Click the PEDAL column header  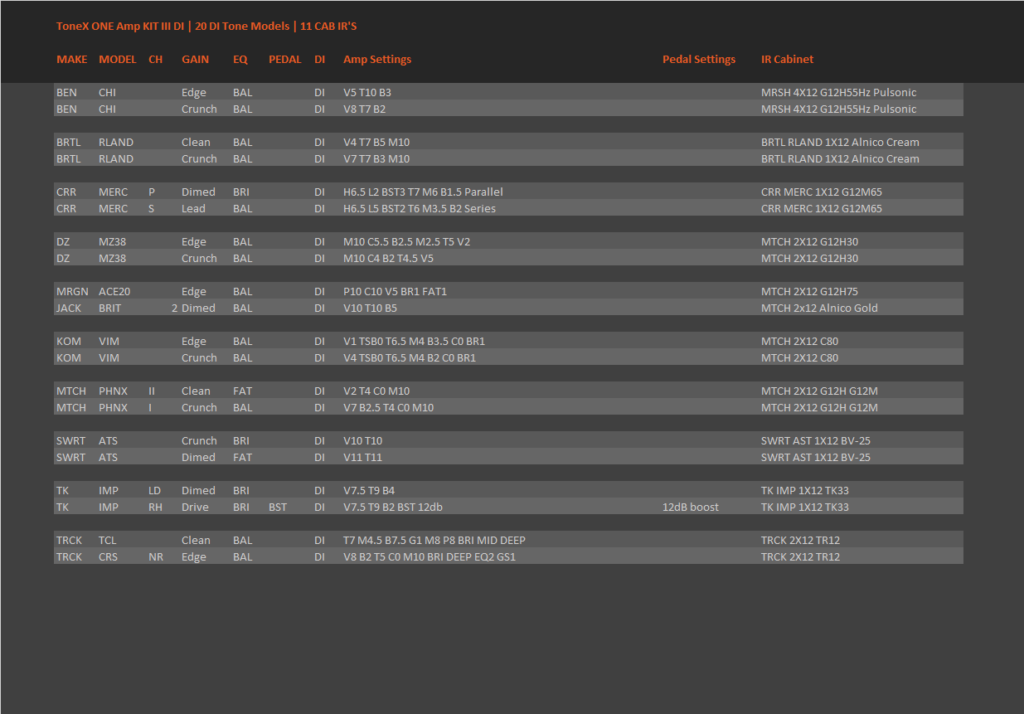tap(285, 59)
